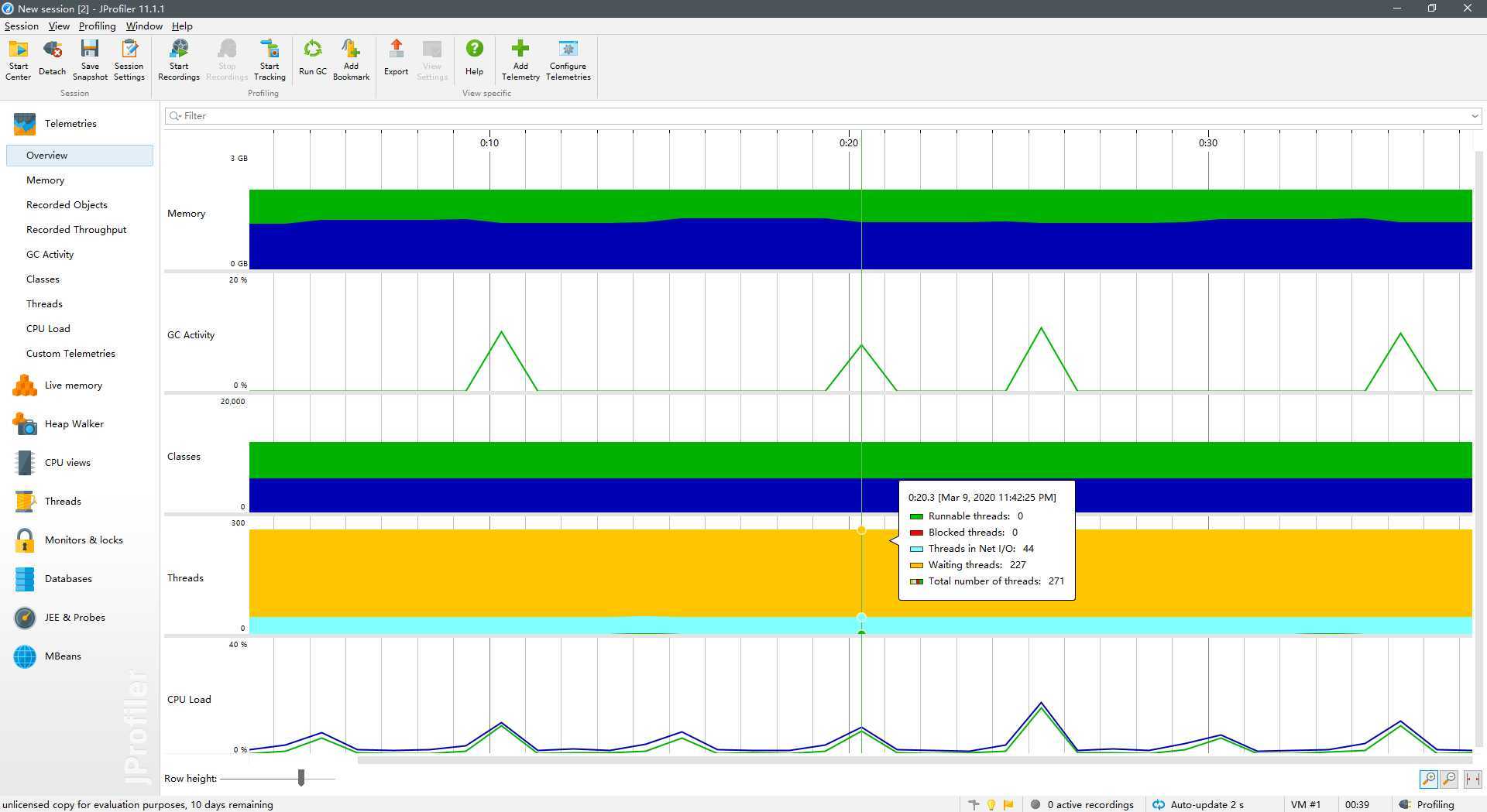Select Custom Telemetries
The image size is (1487, 812).
tap(70, 353)
